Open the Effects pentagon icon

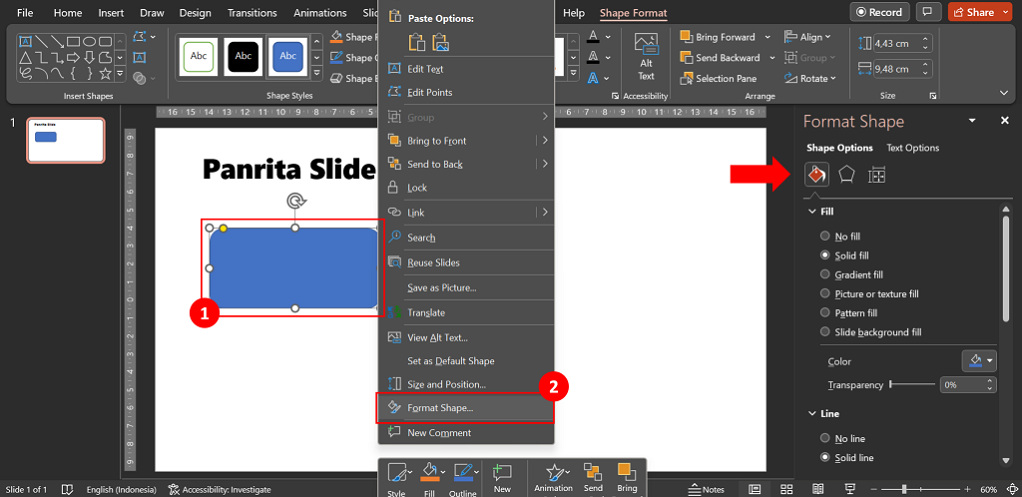coord(846,175)
